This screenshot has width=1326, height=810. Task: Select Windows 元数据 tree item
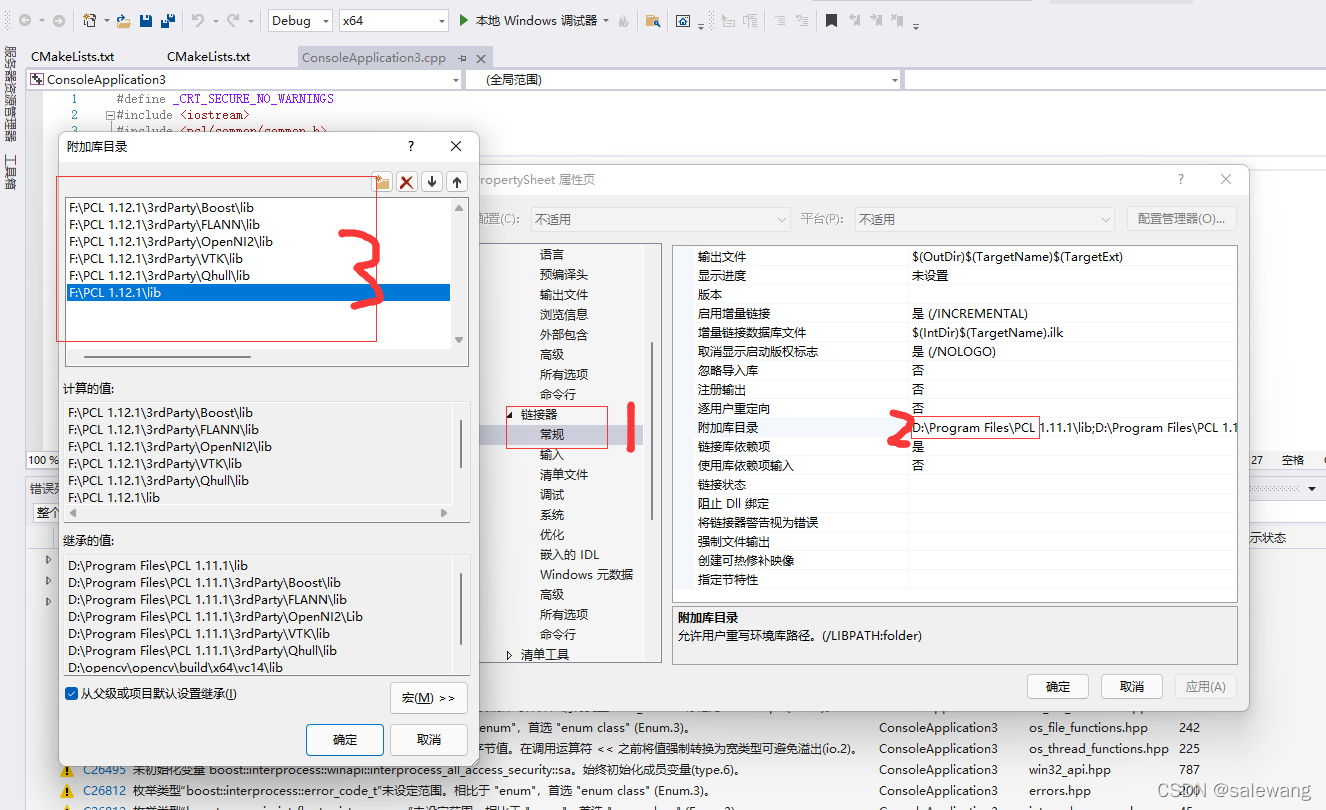(x=586, y=574)
